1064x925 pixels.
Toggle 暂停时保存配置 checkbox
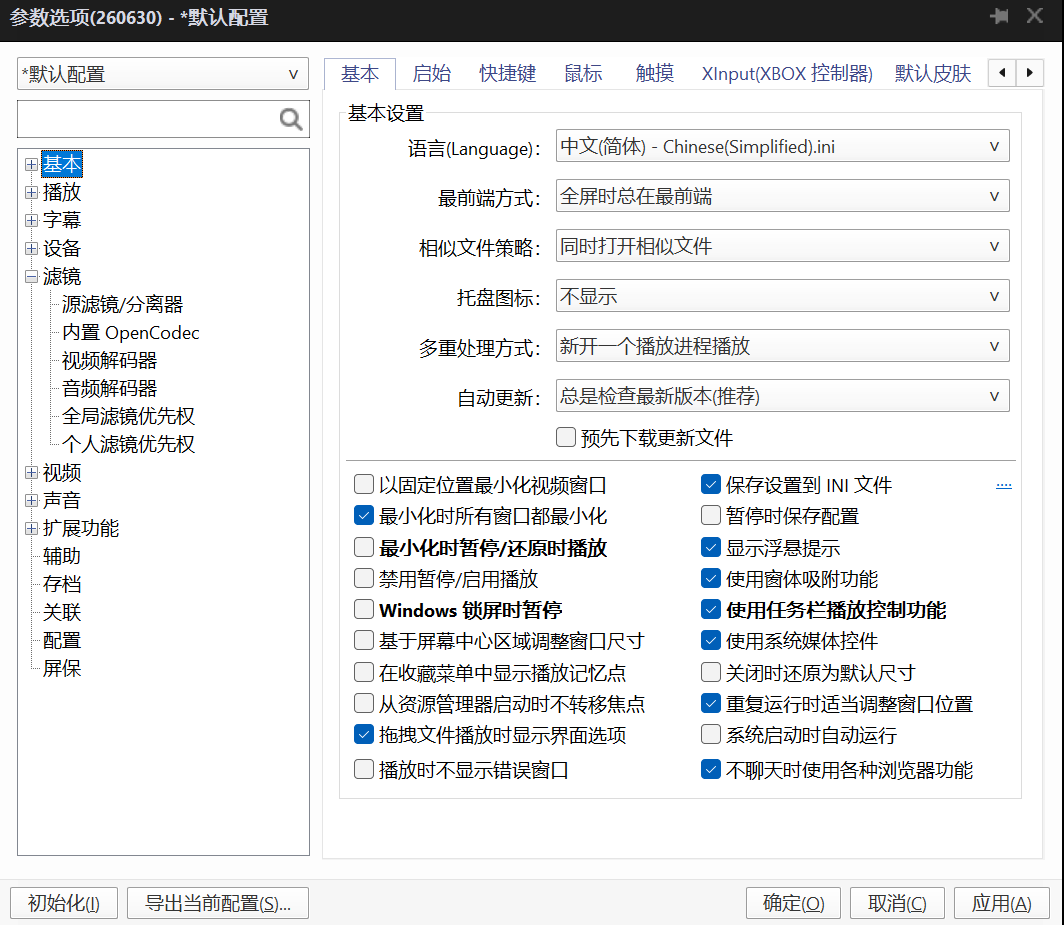[x=710, y=516]
